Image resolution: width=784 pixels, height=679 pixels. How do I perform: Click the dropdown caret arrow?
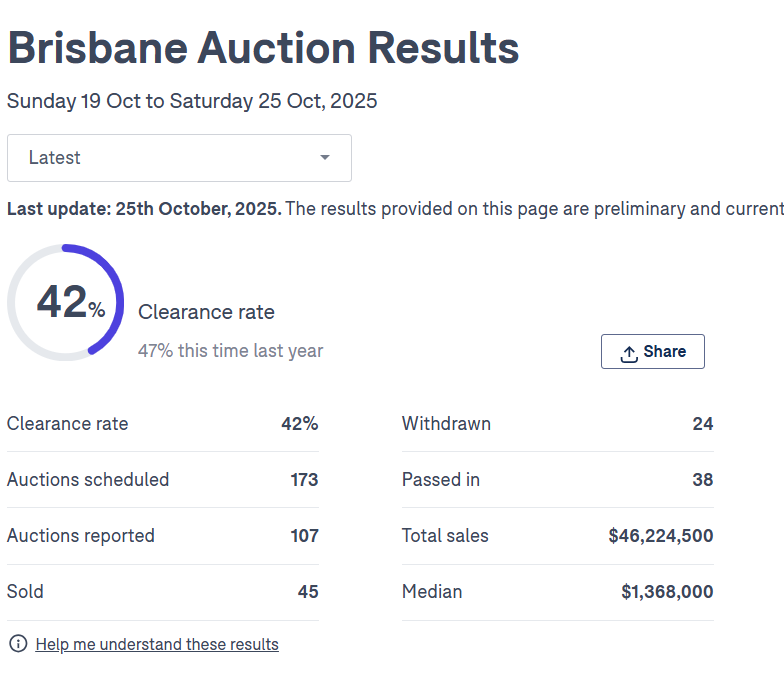[x=325, y=158]
